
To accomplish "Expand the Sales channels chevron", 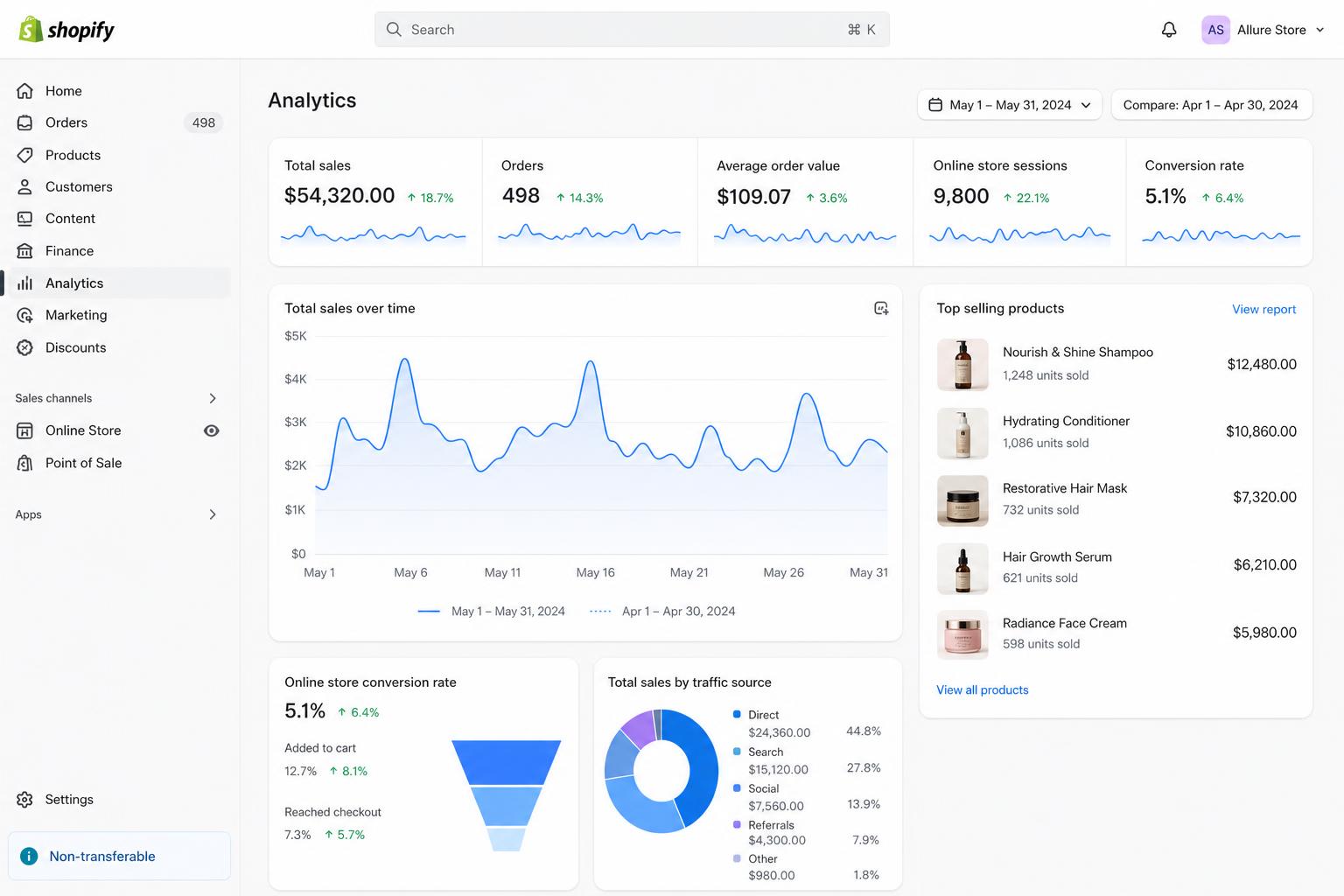I will click(x=213, y=398).
